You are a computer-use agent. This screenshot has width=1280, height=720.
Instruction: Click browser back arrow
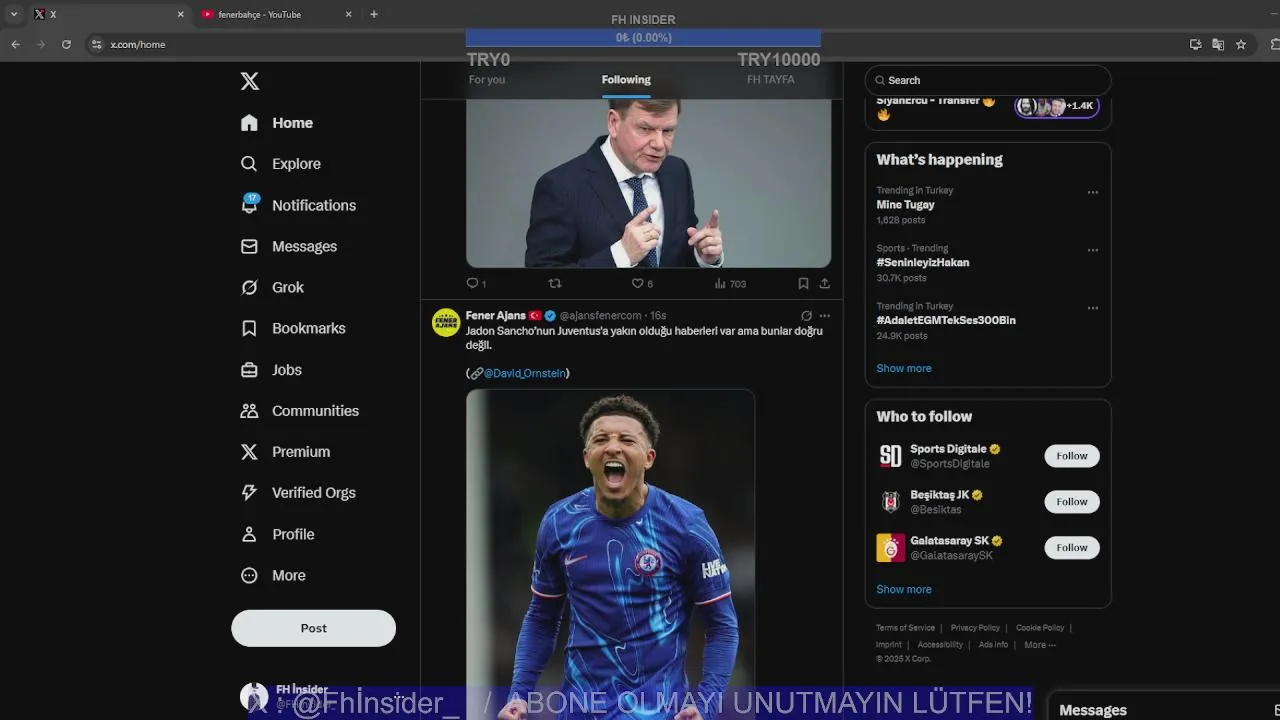coord(15,44)
